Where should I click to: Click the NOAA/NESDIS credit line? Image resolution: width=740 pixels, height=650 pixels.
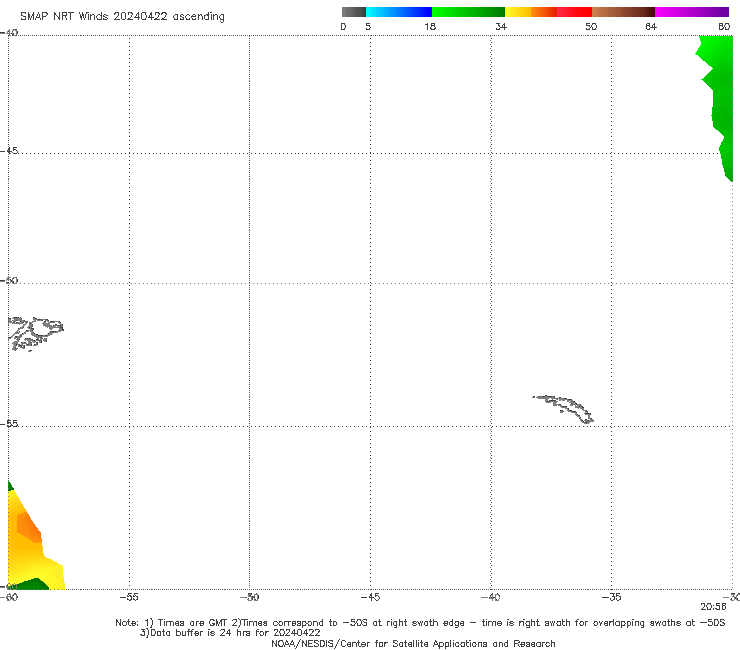pyautogui.click(x=413, y=643)
